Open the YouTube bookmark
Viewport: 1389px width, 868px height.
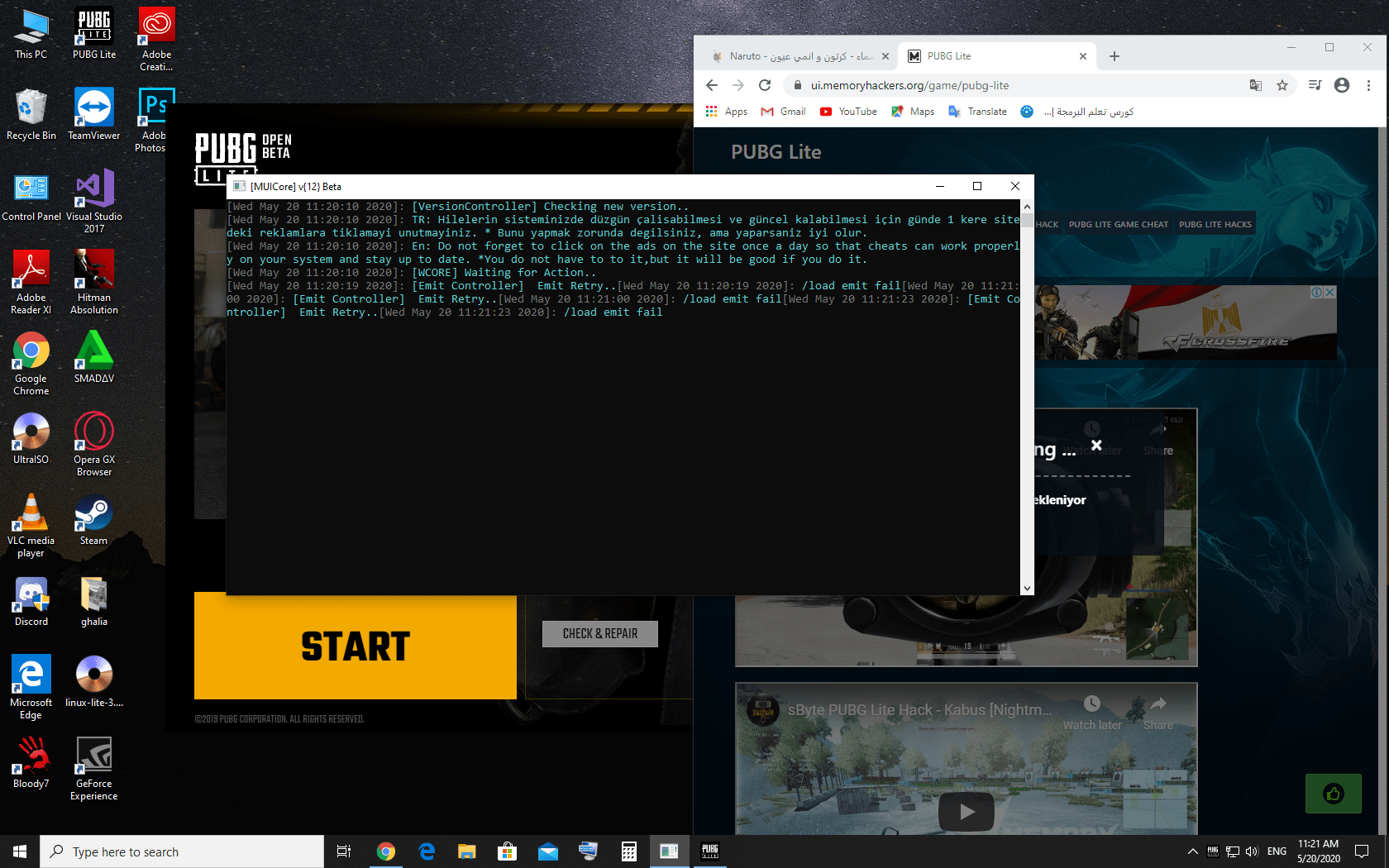pyautogui.click(x=848, y=112)
